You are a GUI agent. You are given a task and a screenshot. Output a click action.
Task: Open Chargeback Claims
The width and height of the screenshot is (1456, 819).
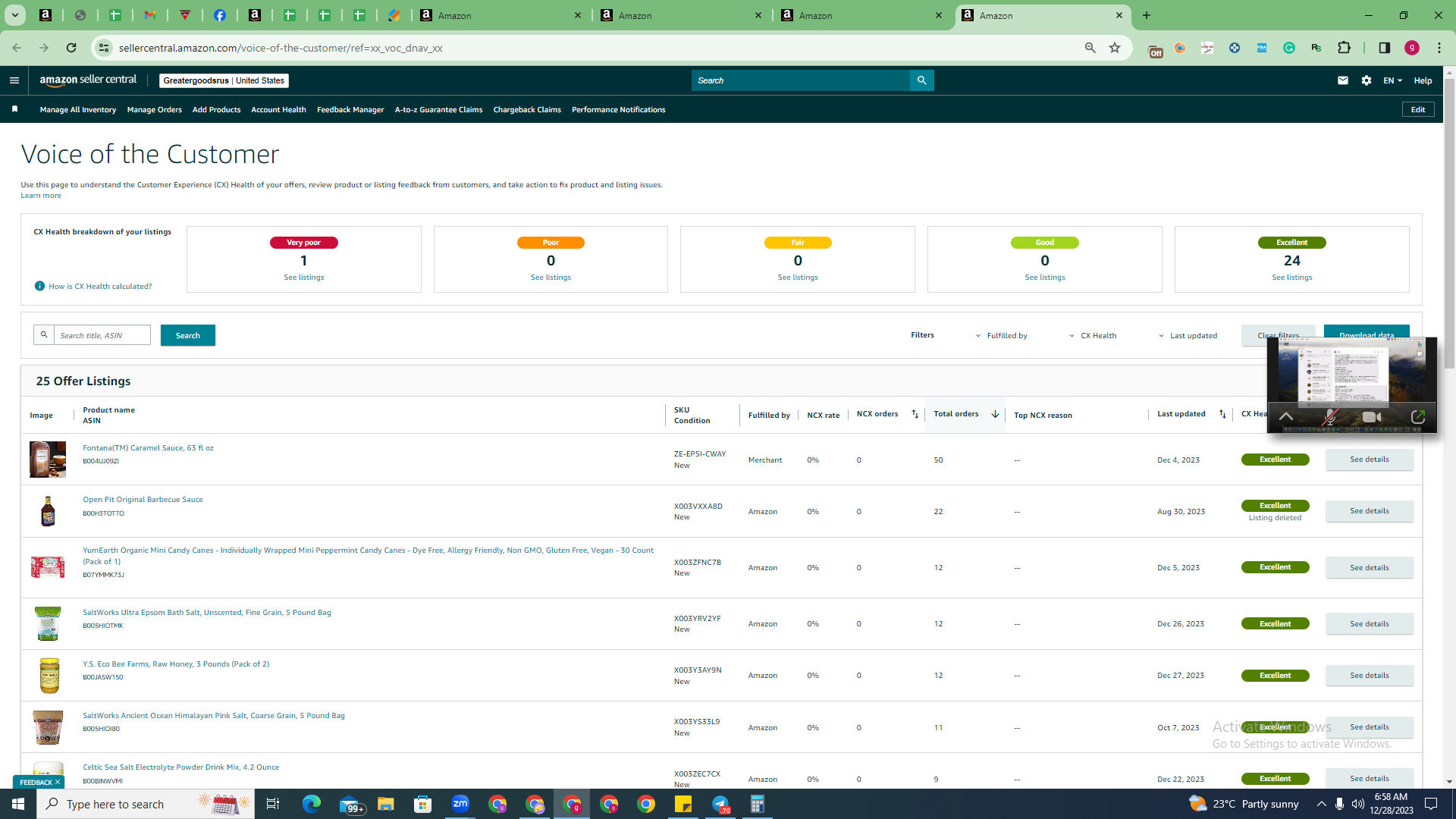tap(527, 110)
